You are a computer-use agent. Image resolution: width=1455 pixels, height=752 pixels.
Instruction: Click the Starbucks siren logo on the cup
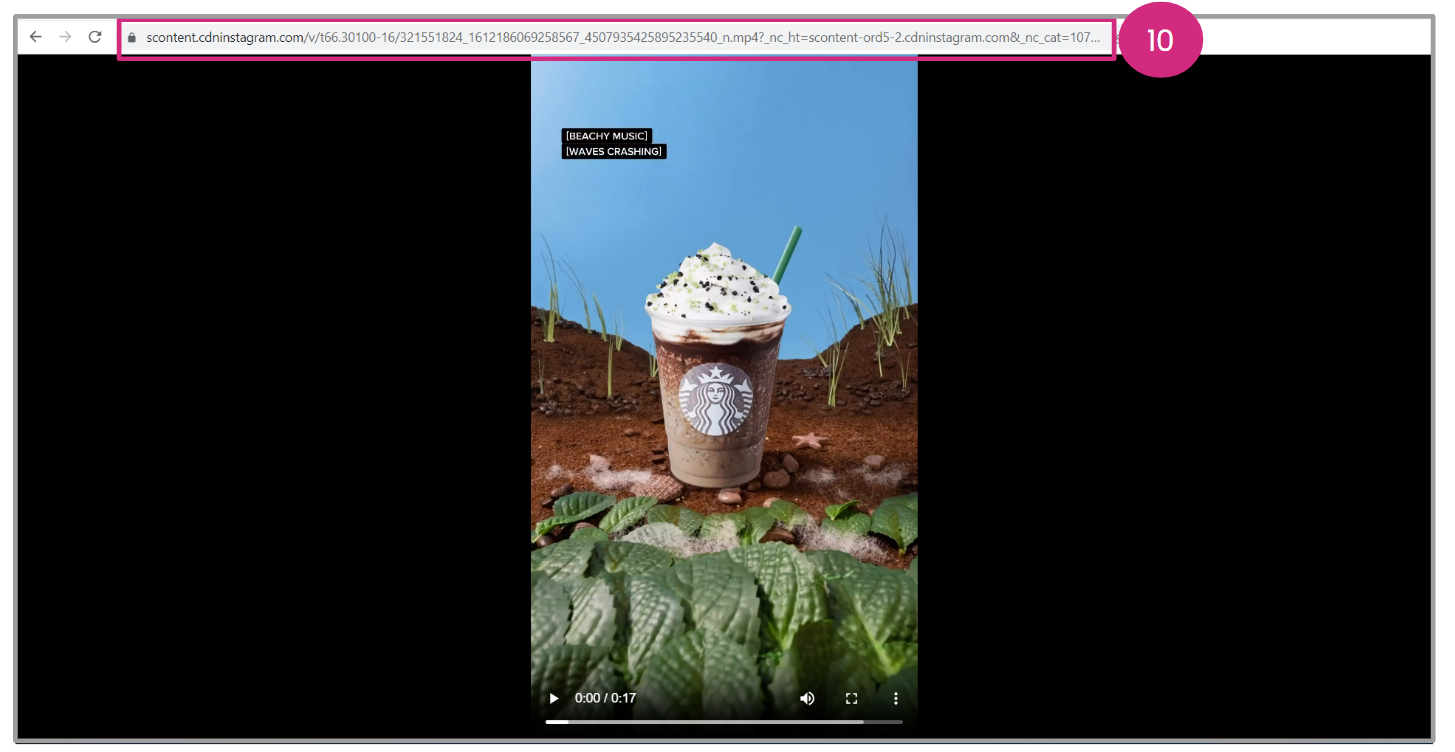point(715,399)
